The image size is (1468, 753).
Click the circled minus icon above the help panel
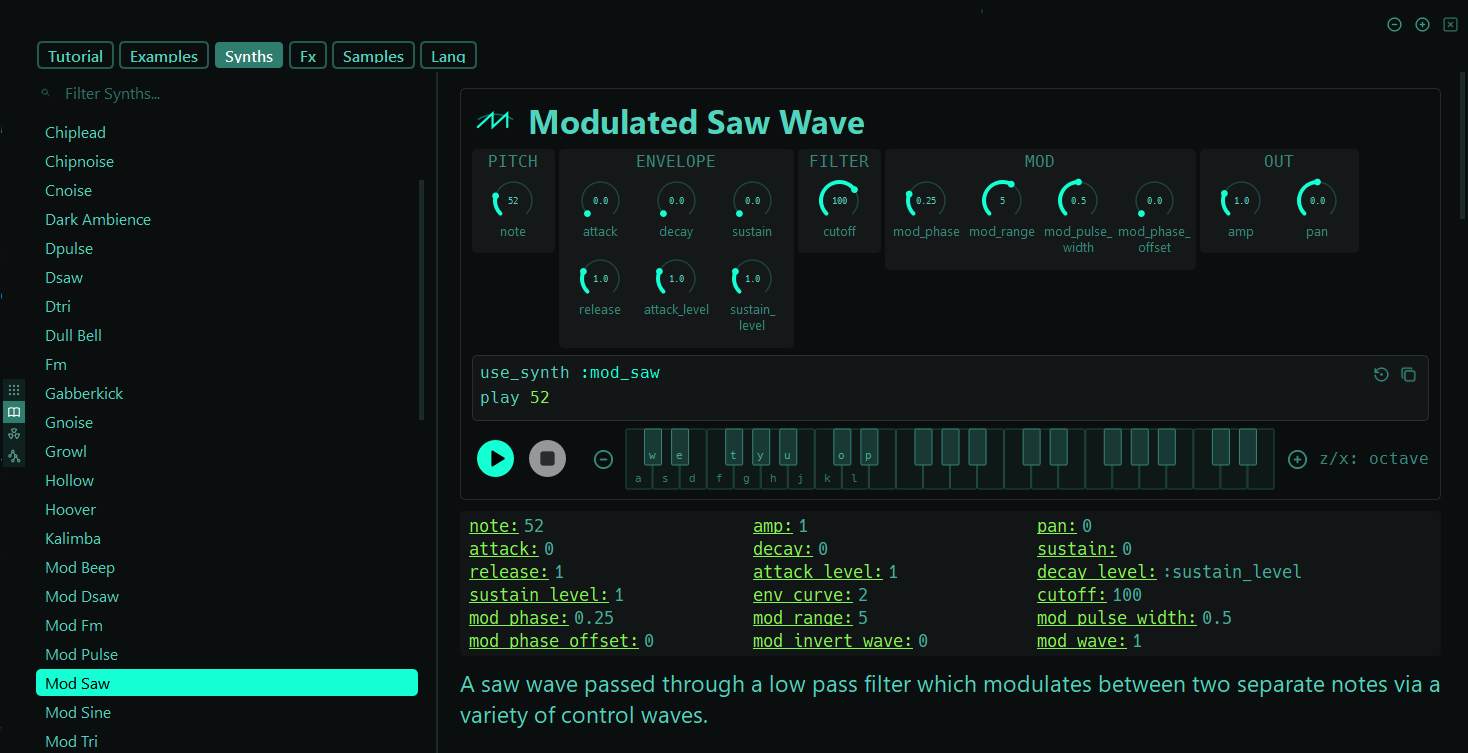pos(1394,24)
